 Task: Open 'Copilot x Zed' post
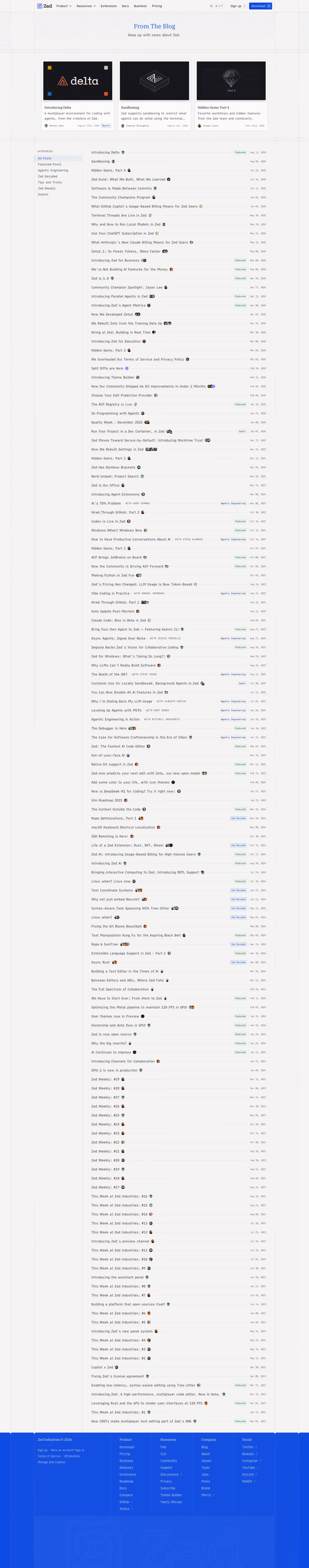[x=102, y=1367]
